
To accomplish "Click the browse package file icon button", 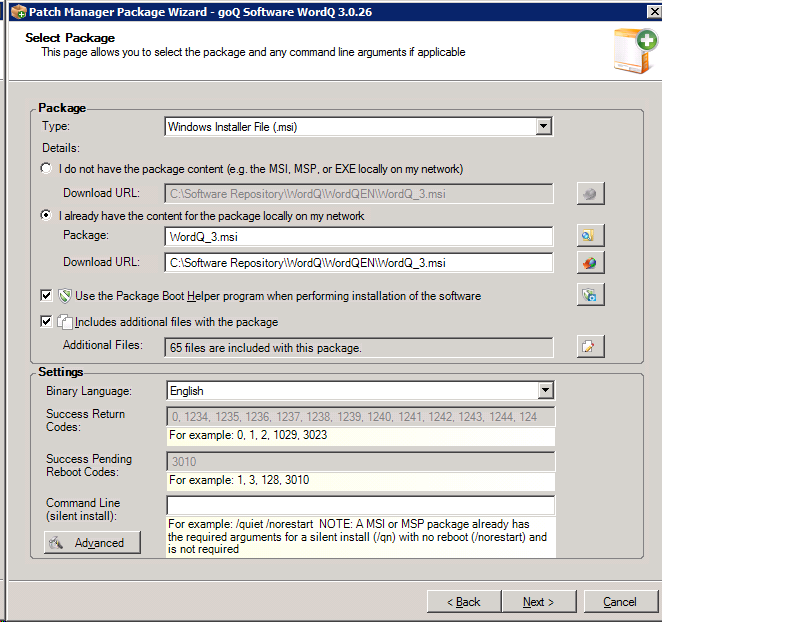I will point(590,236).
